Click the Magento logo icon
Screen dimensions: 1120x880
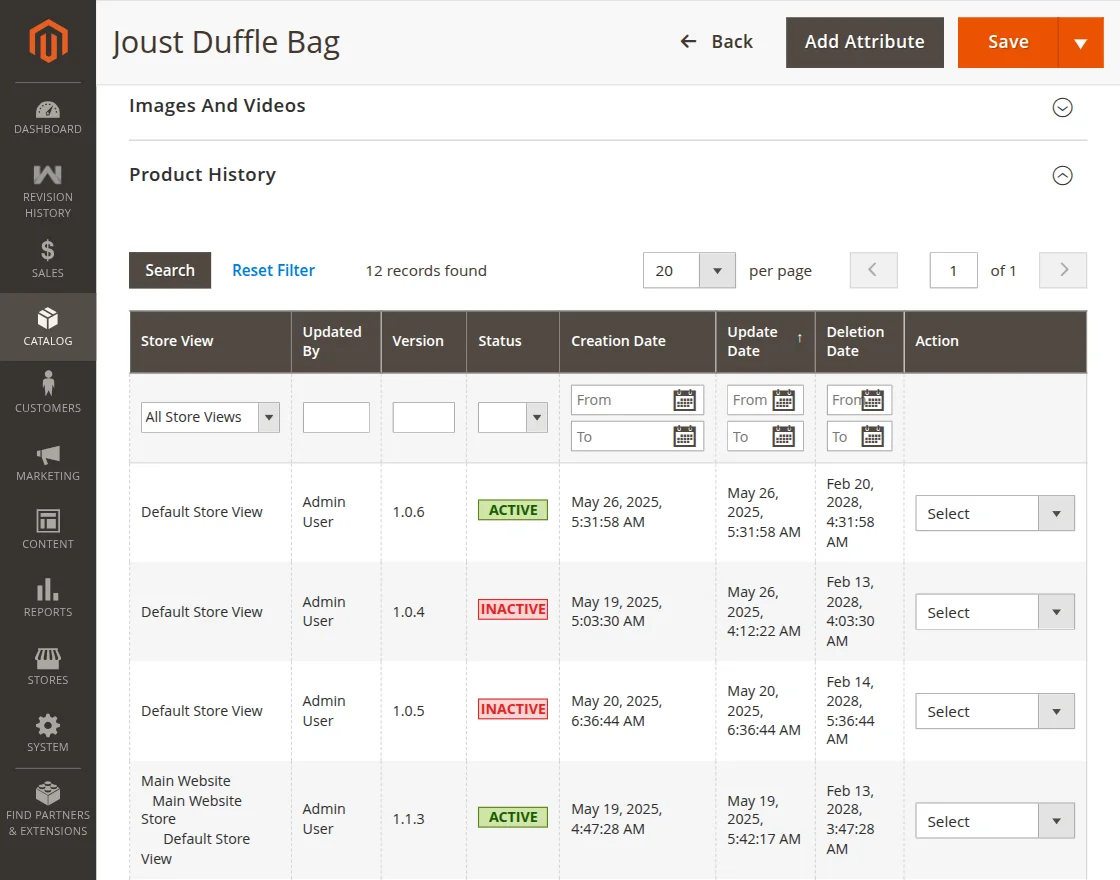48,41
